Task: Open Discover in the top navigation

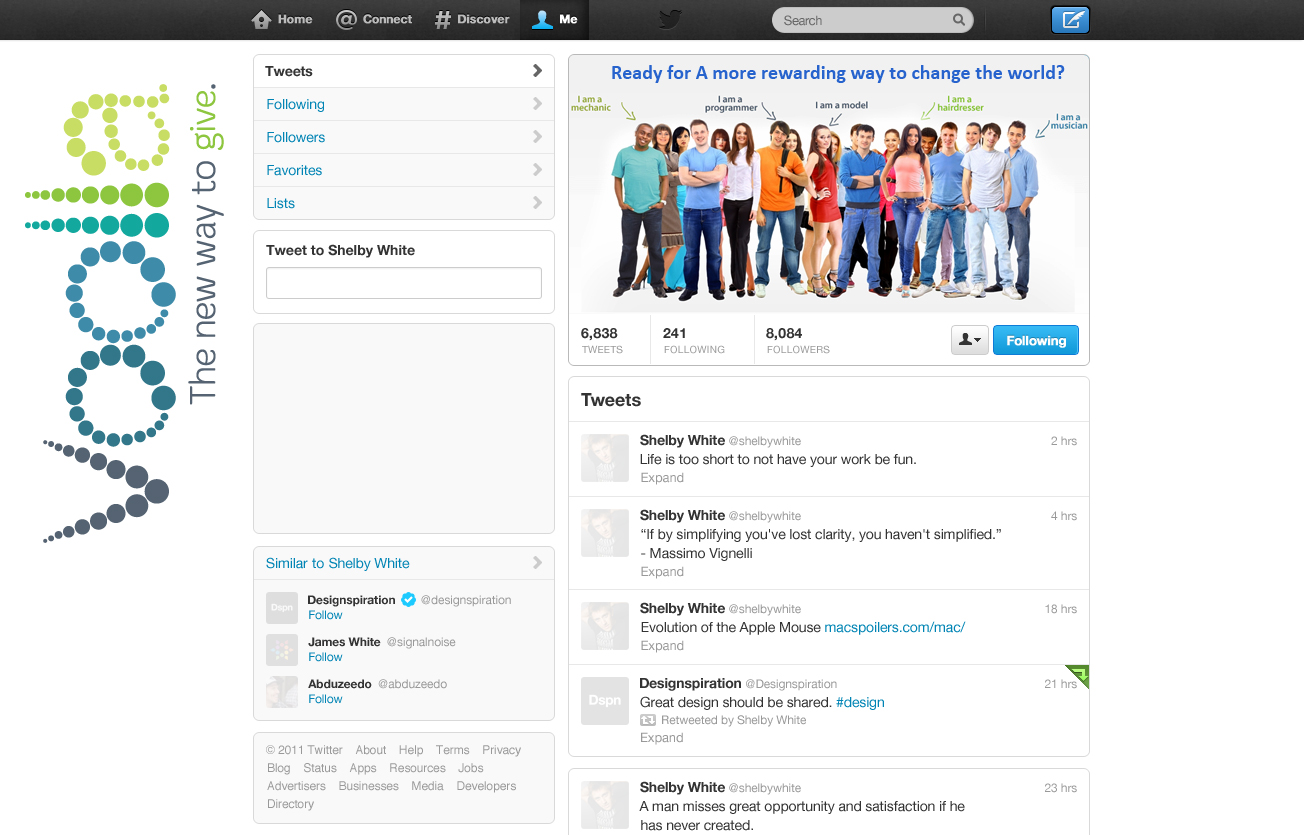Action: (472, 19)
